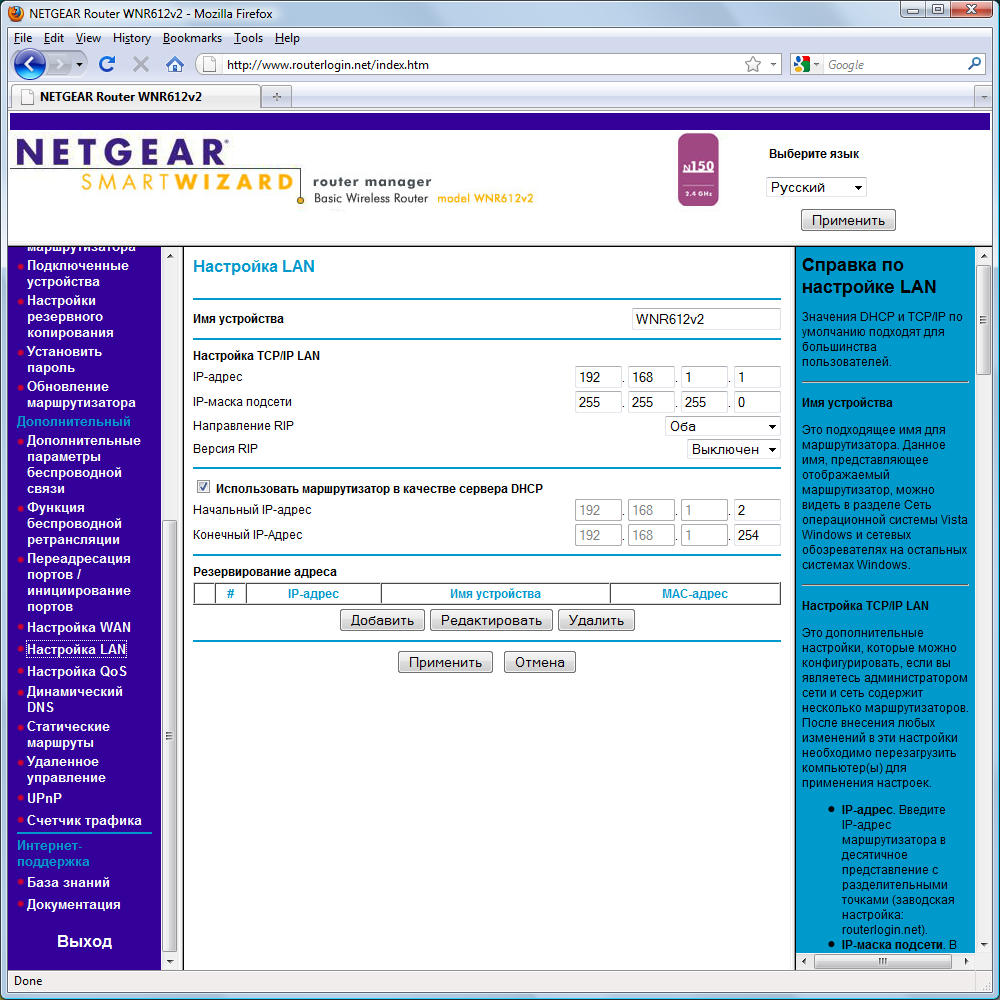This screenshot has height=1000, width=1000.
Task: Open Настройки резервного копирования link
Action: [x=70, y=316]
